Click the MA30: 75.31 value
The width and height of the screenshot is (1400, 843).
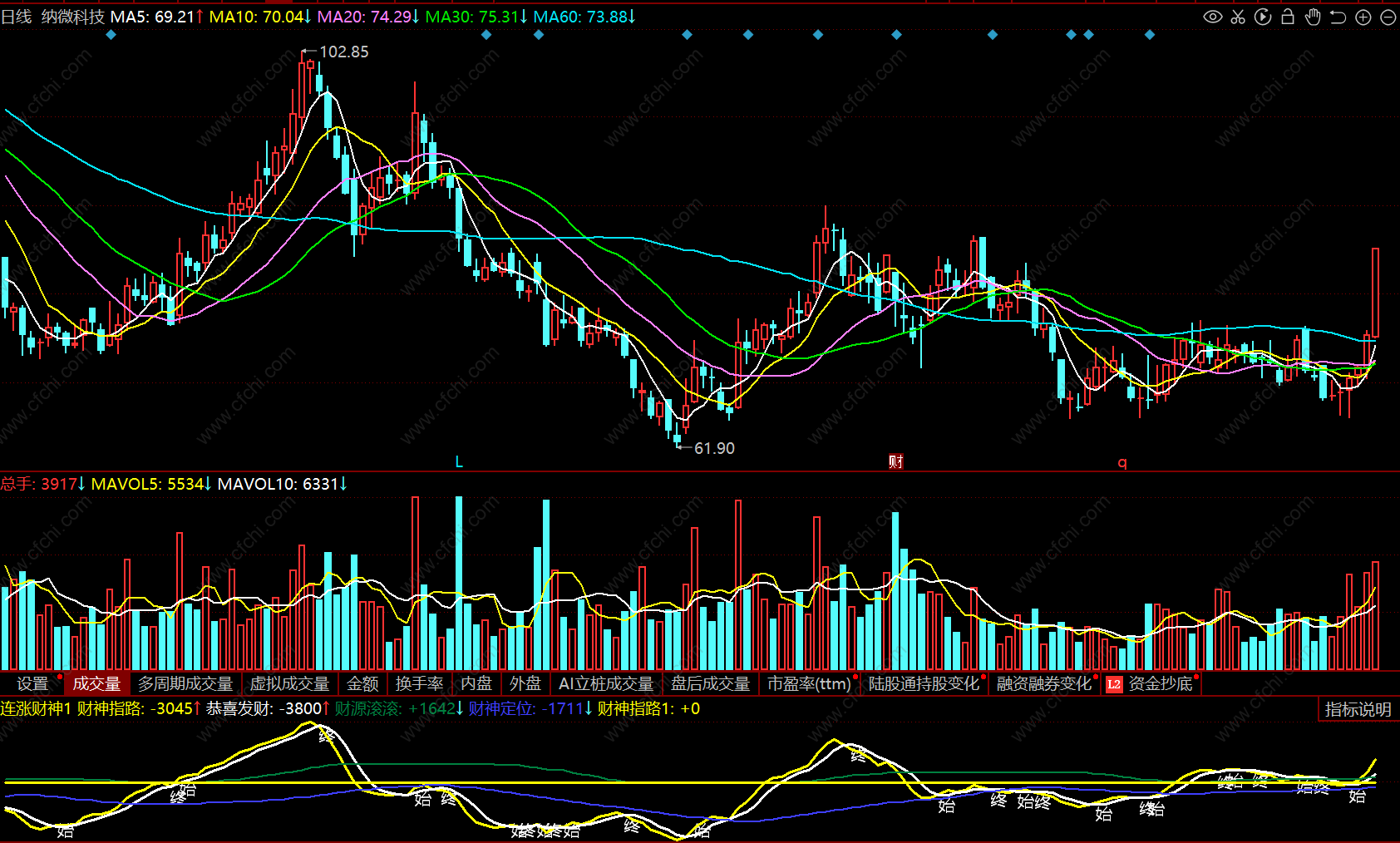(x=476, y=17)
